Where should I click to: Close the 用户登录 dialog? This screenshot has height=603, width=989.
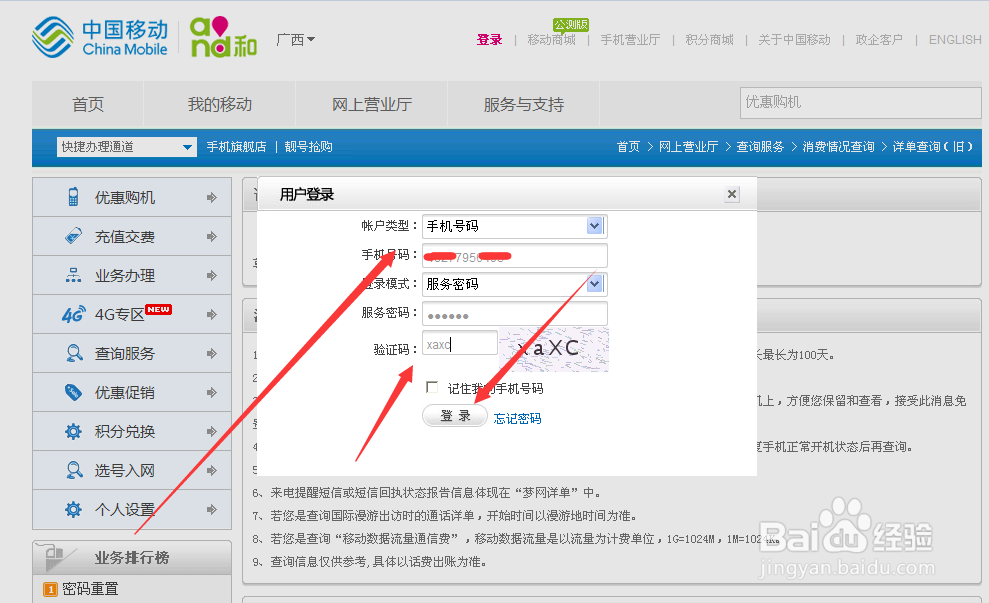(732, 194)
